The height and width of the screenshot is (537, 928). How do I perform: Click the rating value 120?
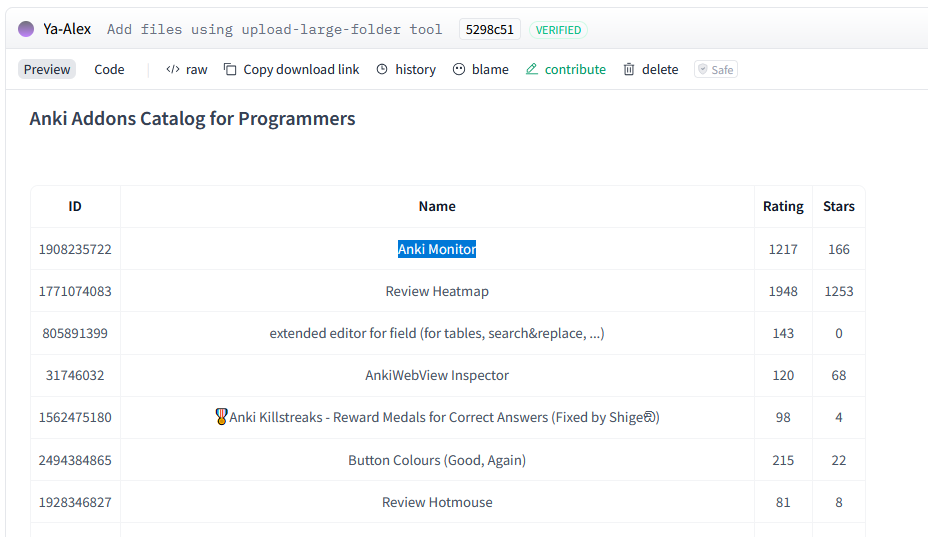[783, 375]
